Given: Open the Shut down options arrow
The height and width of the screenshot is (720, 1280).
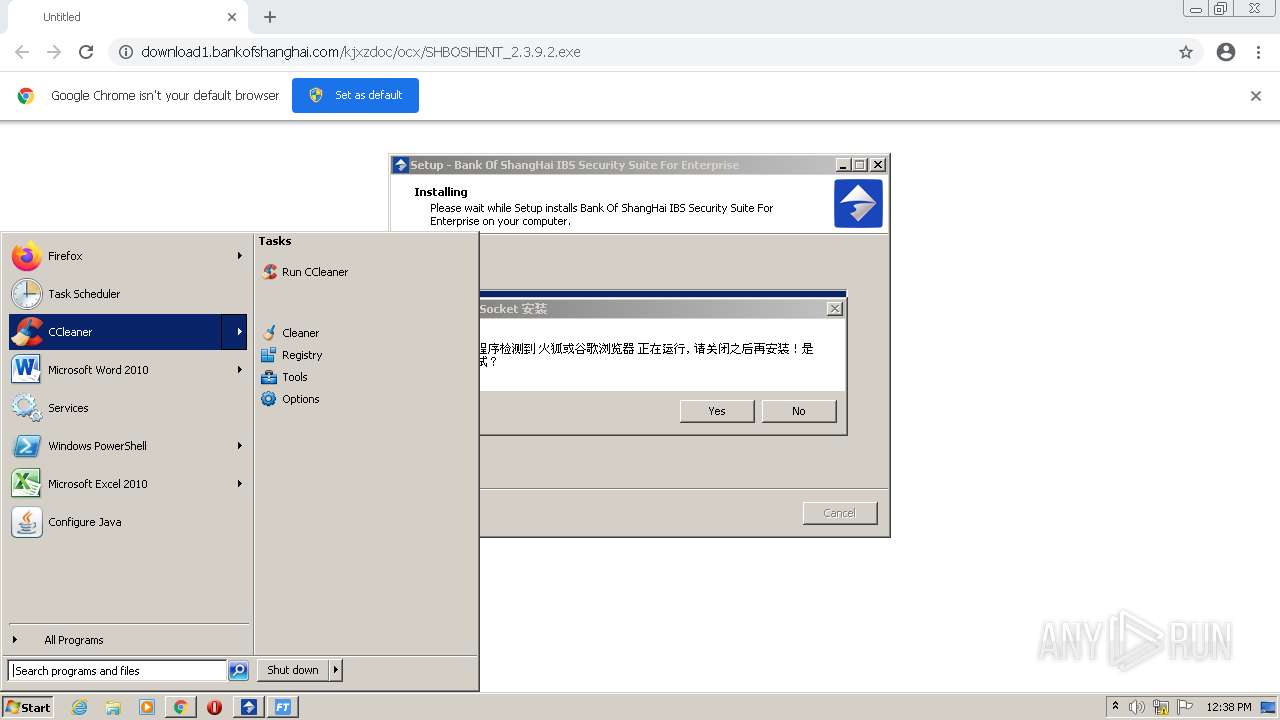Looking at the screenshot, I should pyautogui.click(x=336, y=670).
